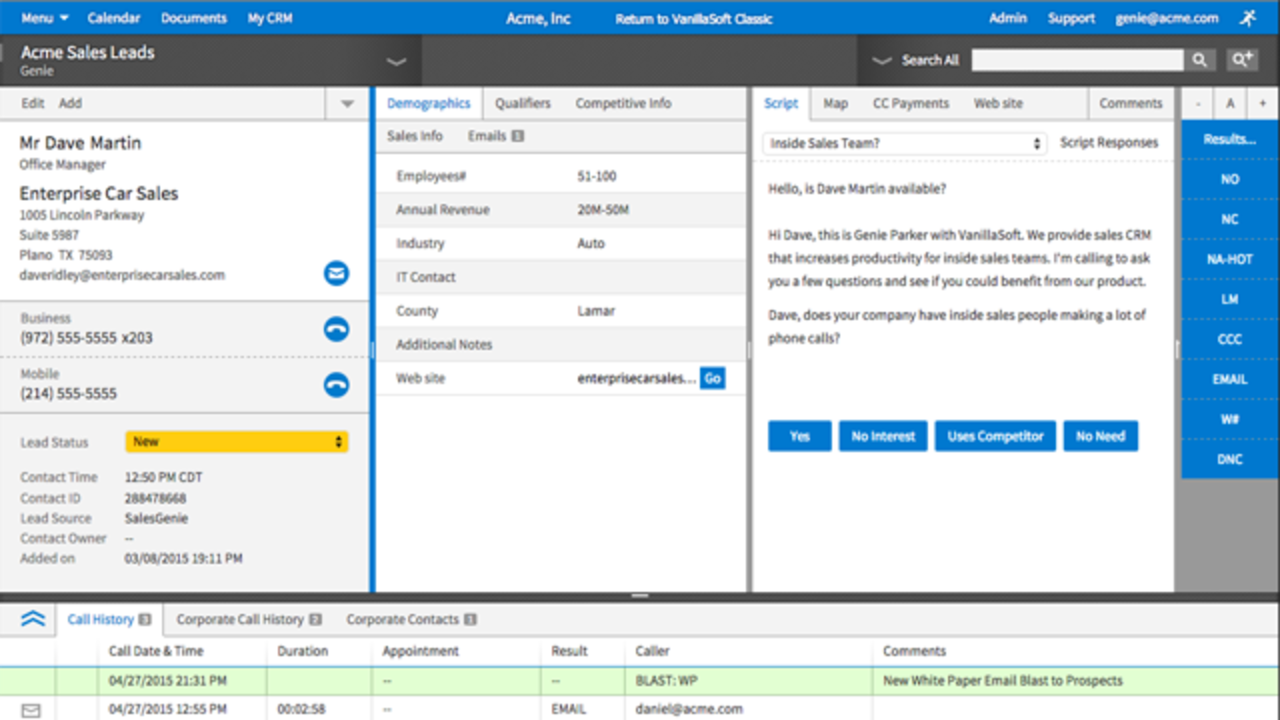Click Return to VanillaSoft Classic link

click(694, 19)
